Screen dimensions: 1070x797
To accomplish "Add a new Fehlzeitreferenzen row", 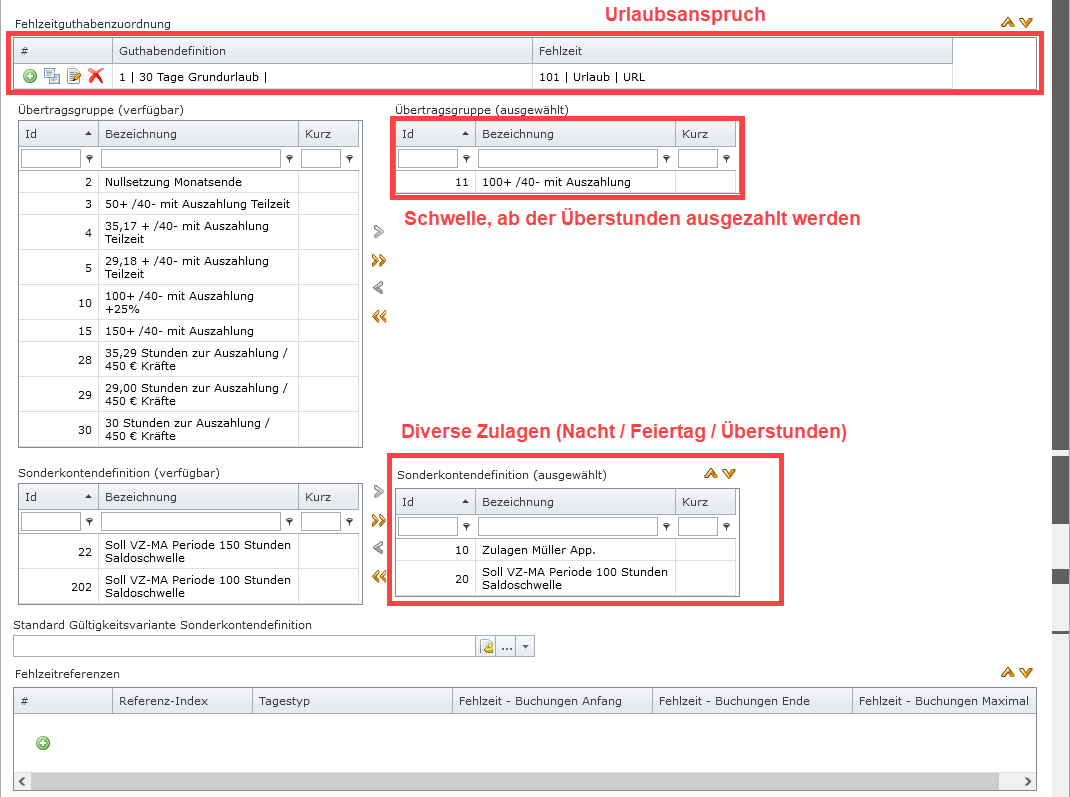I will 43,743.
